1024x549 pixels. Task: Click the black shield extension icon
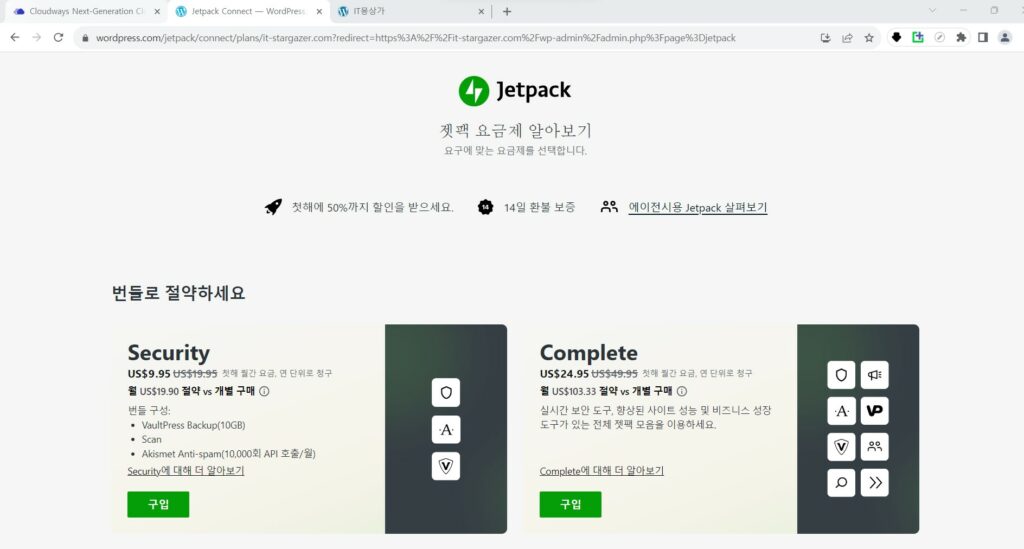point(896,38)
